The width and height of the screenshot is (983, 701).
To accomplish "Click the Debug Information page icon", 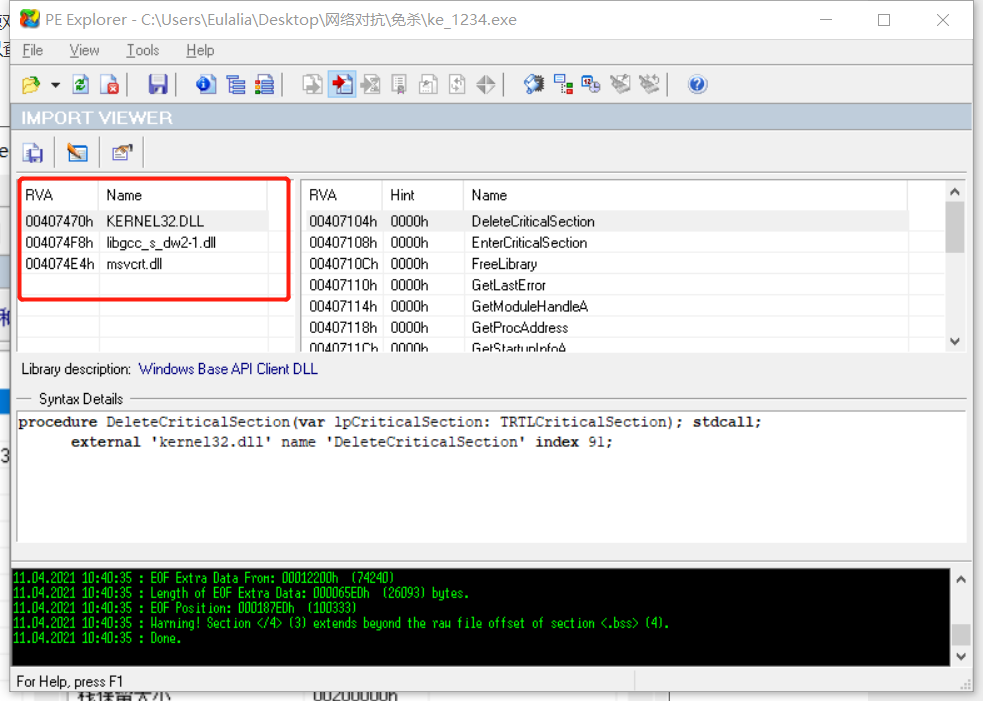I will 457,85.
